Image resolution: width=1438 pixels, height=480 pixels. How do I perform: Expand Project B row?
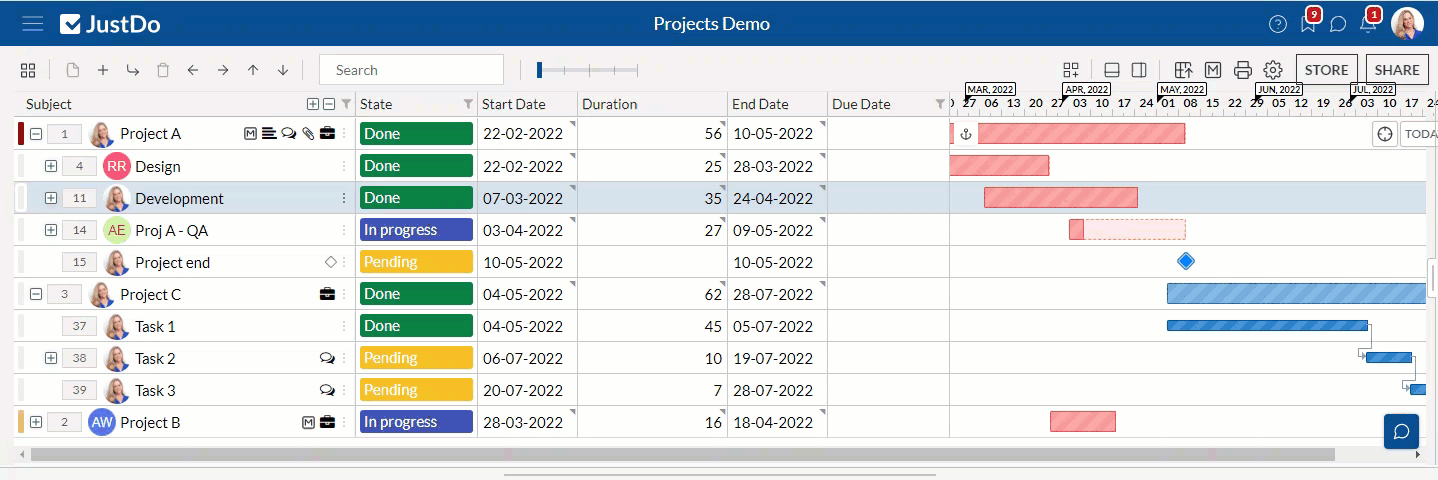coord(36,422)
